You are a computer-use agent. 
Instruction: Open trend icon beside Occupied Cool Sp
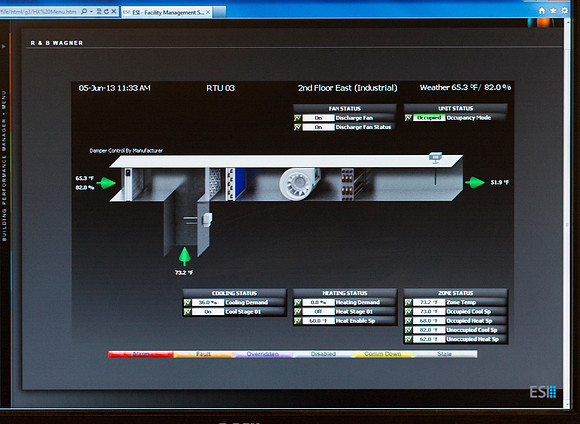coord(408,312)
